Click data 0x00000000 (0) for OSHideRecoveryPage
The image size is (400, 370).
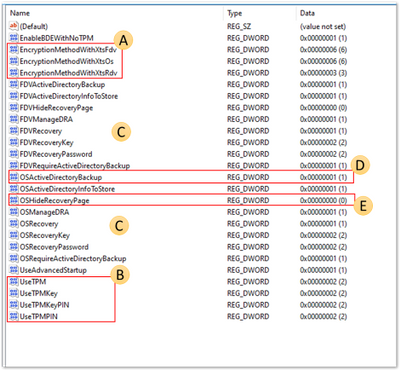pyautogui.click(x=323, y=201)
